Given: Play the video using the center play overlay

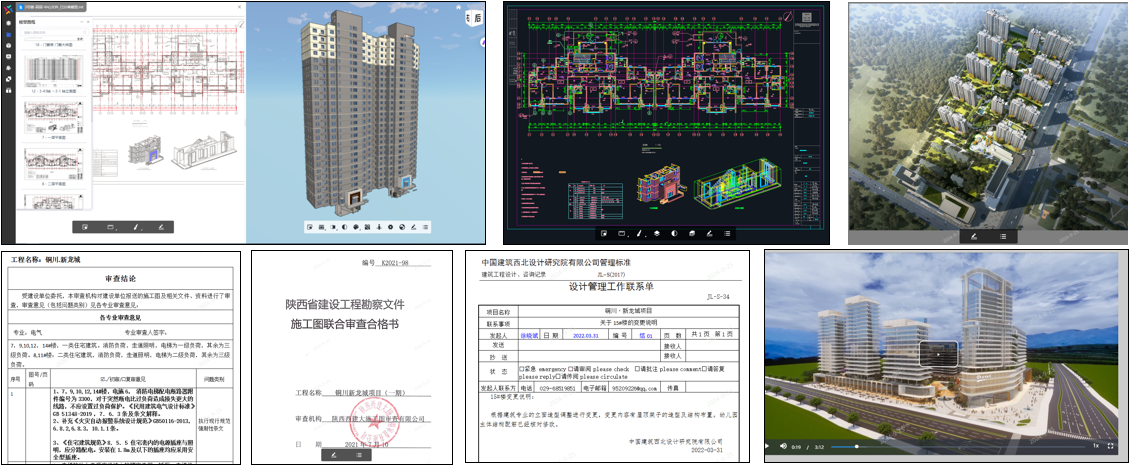Looking at the screenshot, I should [x=938, y=354].
